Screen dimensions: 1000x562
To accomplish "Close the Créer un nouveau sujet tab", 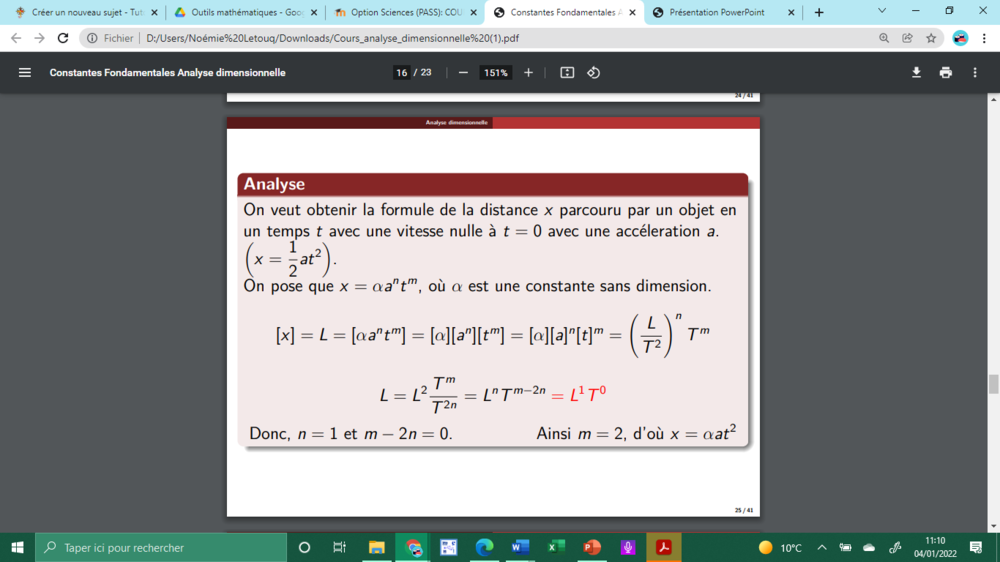I will pos(154,12).
